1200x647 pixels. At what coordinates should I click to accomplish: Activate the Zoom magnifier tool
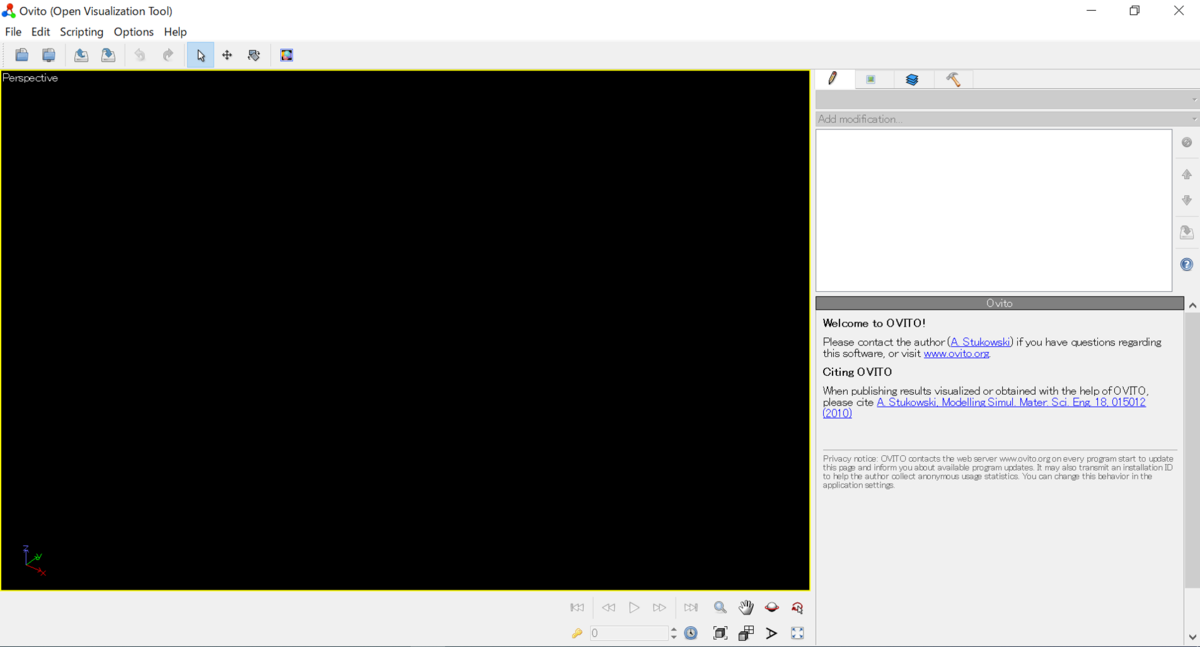point(720,607)
